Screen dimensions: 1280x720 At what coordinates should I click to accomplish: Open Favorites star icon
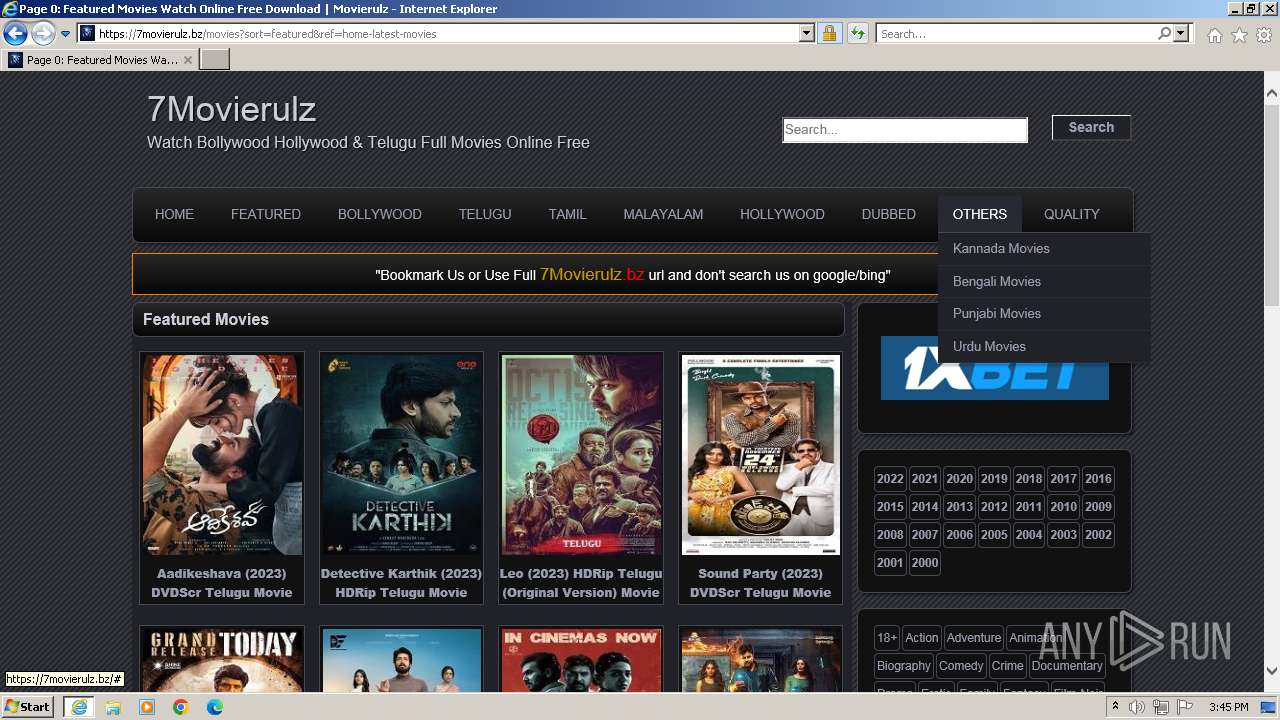[x=1239, y=34]
